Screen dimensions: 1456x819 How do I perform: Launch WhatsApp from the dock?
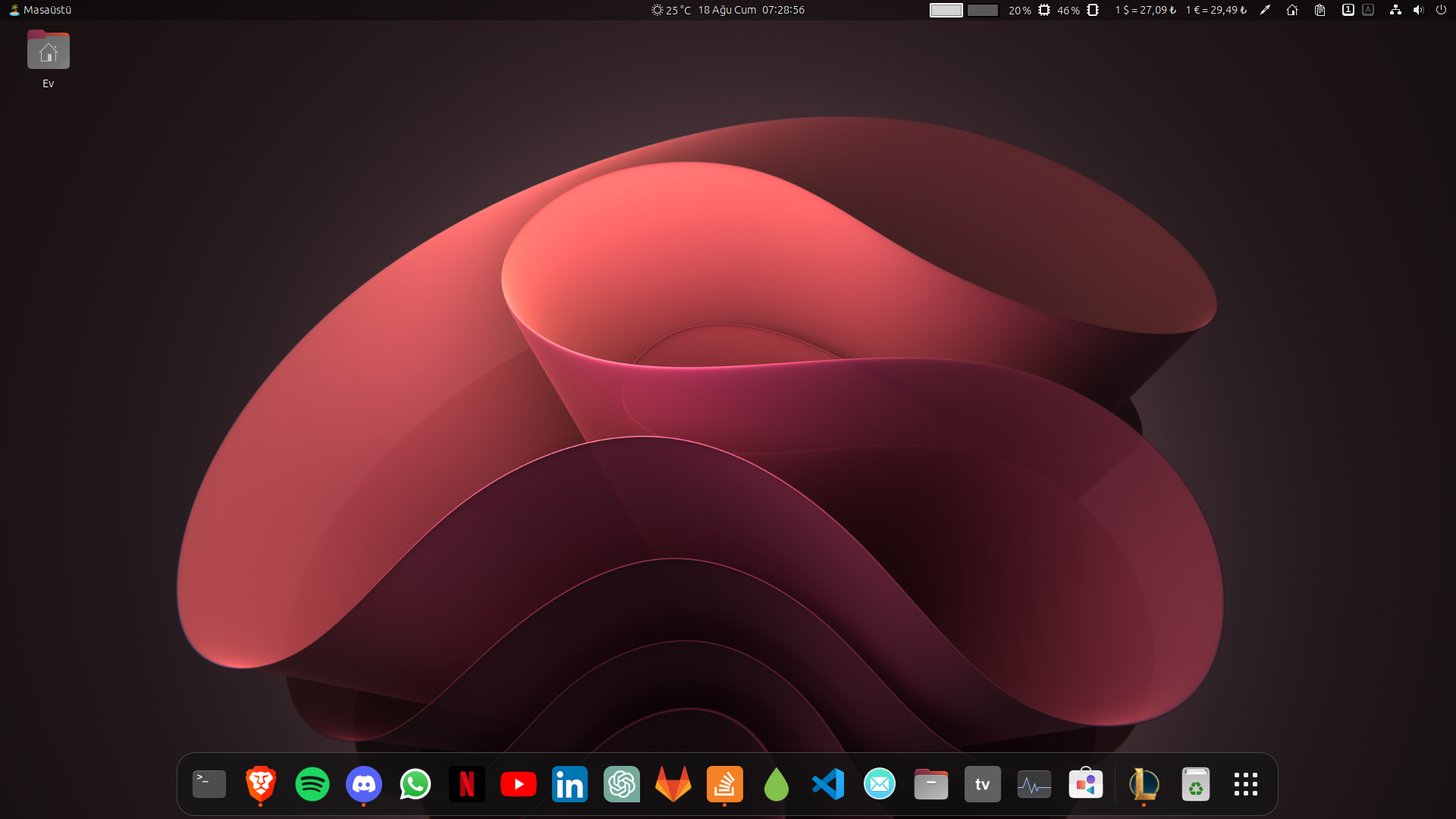tap(416, 784)
